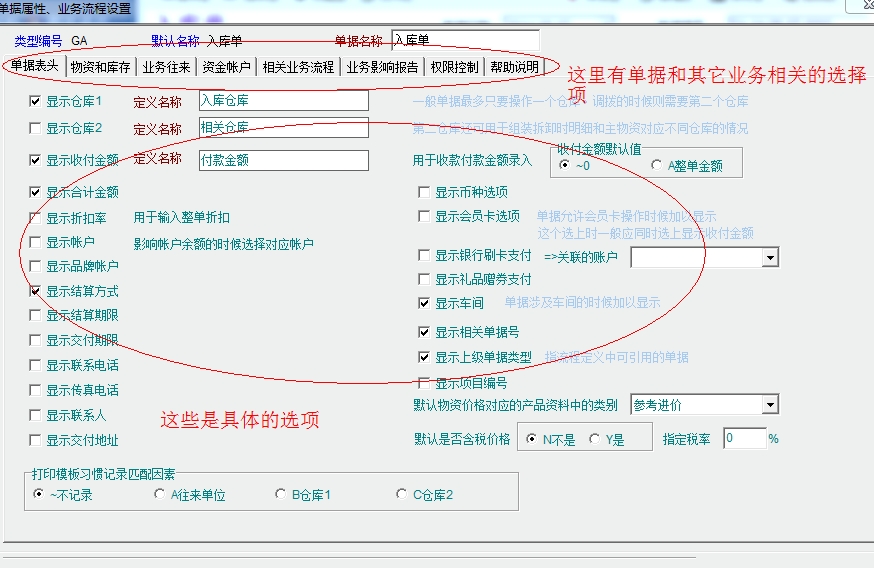This screenshot has width=874, height=568.
Task: Uncheck the 显示车间 checkbox
Action: 425,303
